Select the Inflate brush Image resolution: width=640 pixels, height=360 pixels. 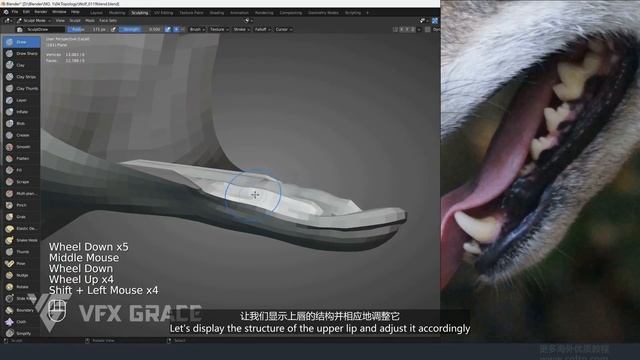pos(21,112)
